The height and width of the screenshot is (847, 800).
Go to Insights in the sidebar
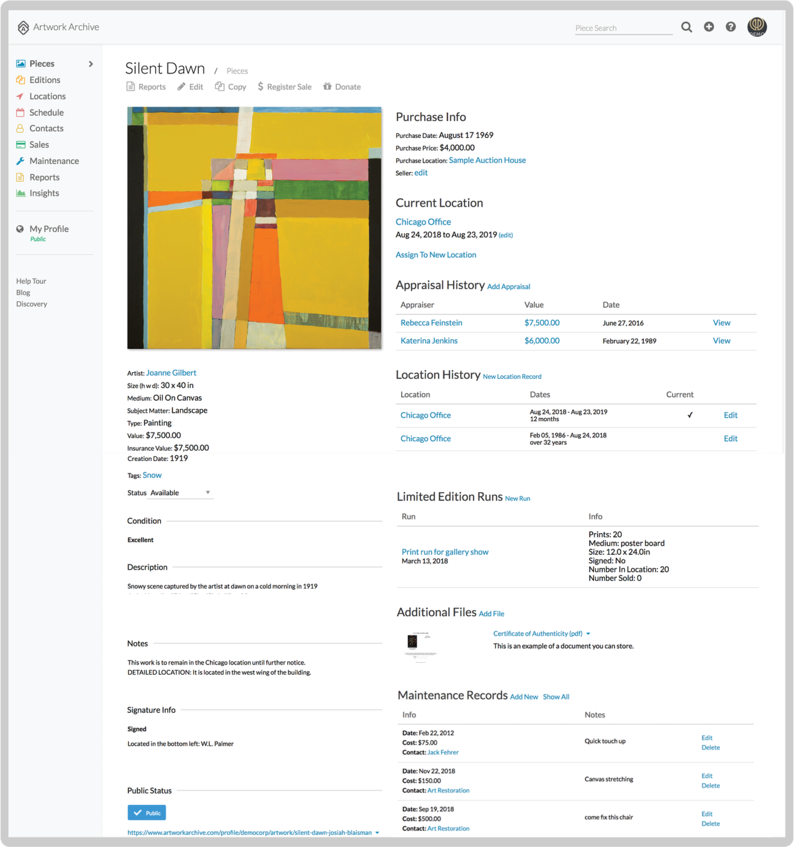(44, 193)
